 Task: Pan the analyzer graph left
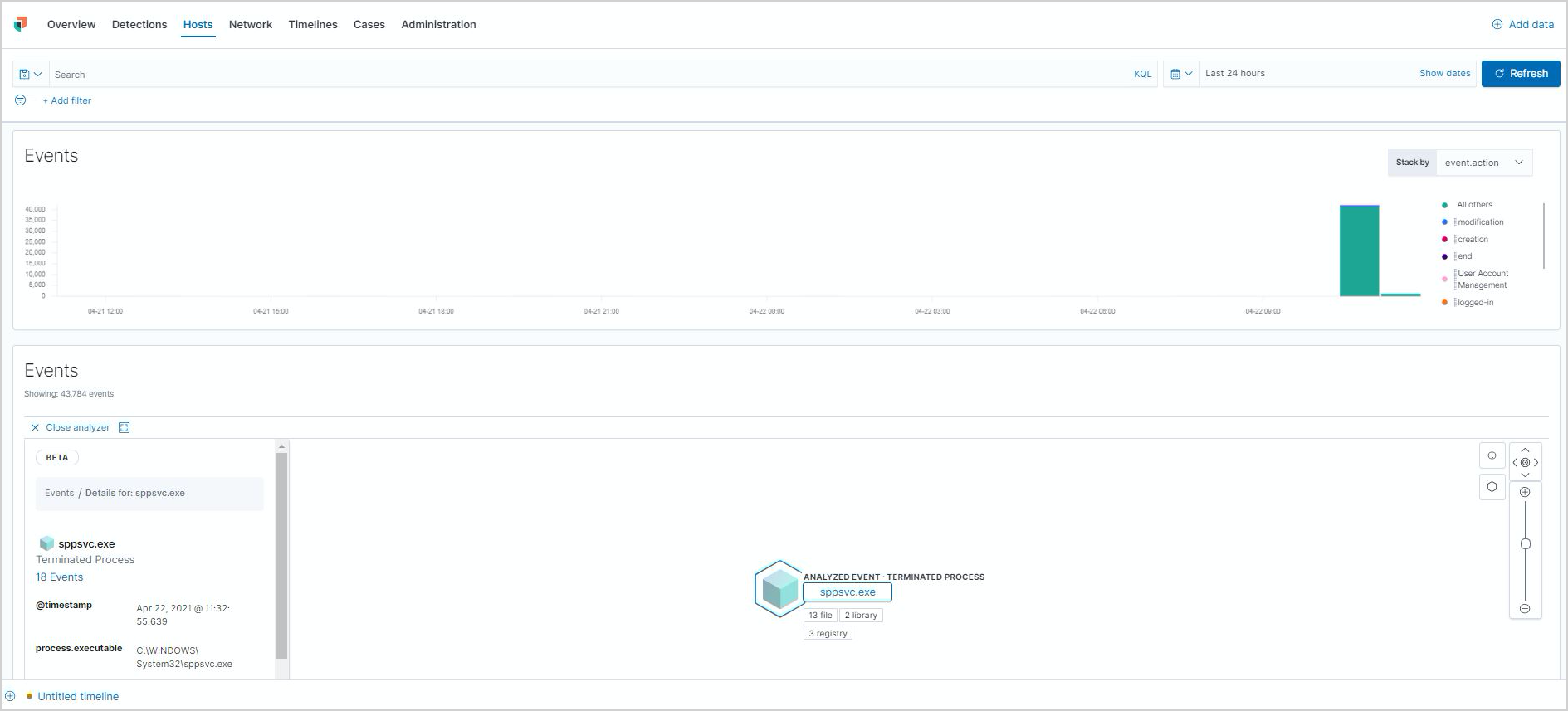[x=1515, y=463]
